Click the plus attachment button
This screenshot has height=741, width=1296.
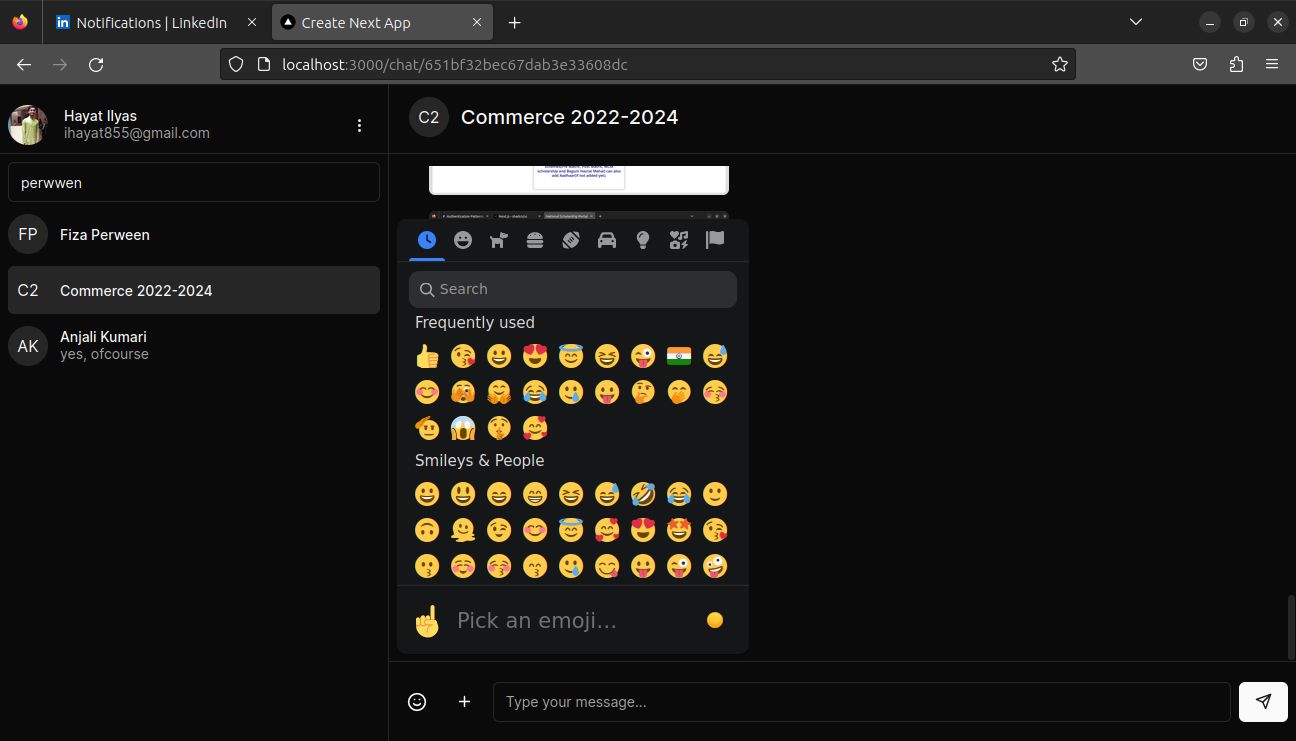tap(464, 702)
